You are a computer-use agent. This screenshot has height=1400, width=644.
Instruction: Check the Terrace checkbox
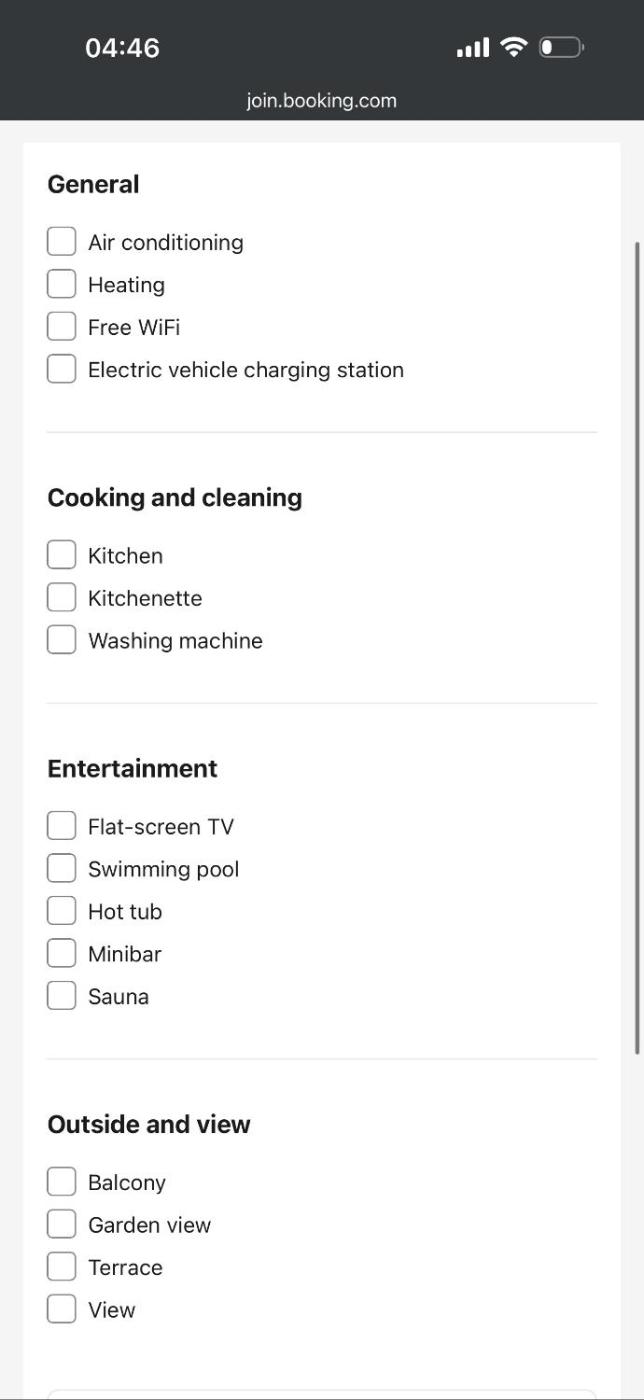61,1267
